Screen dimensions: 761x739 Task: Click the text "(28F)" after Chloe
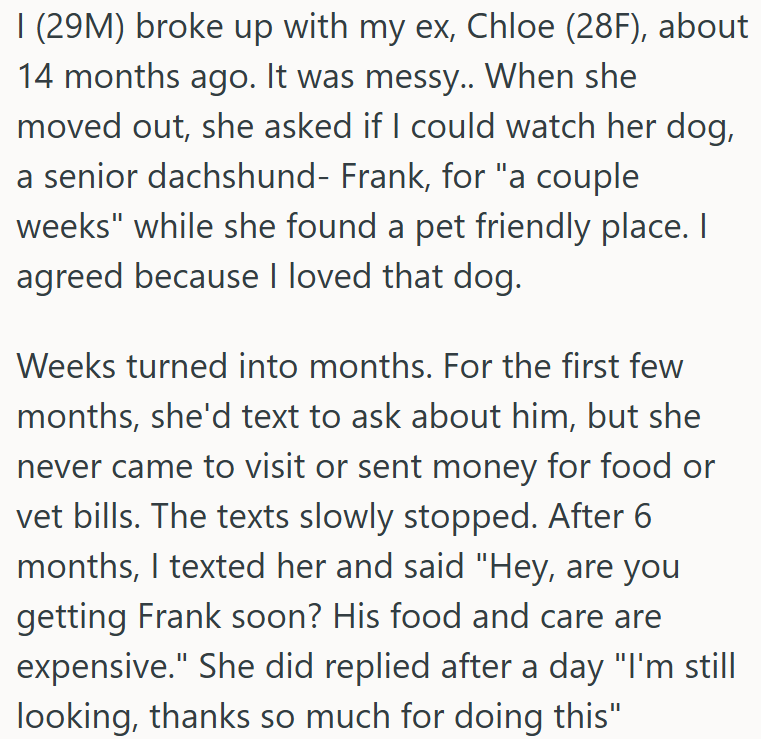click(608, 28)
